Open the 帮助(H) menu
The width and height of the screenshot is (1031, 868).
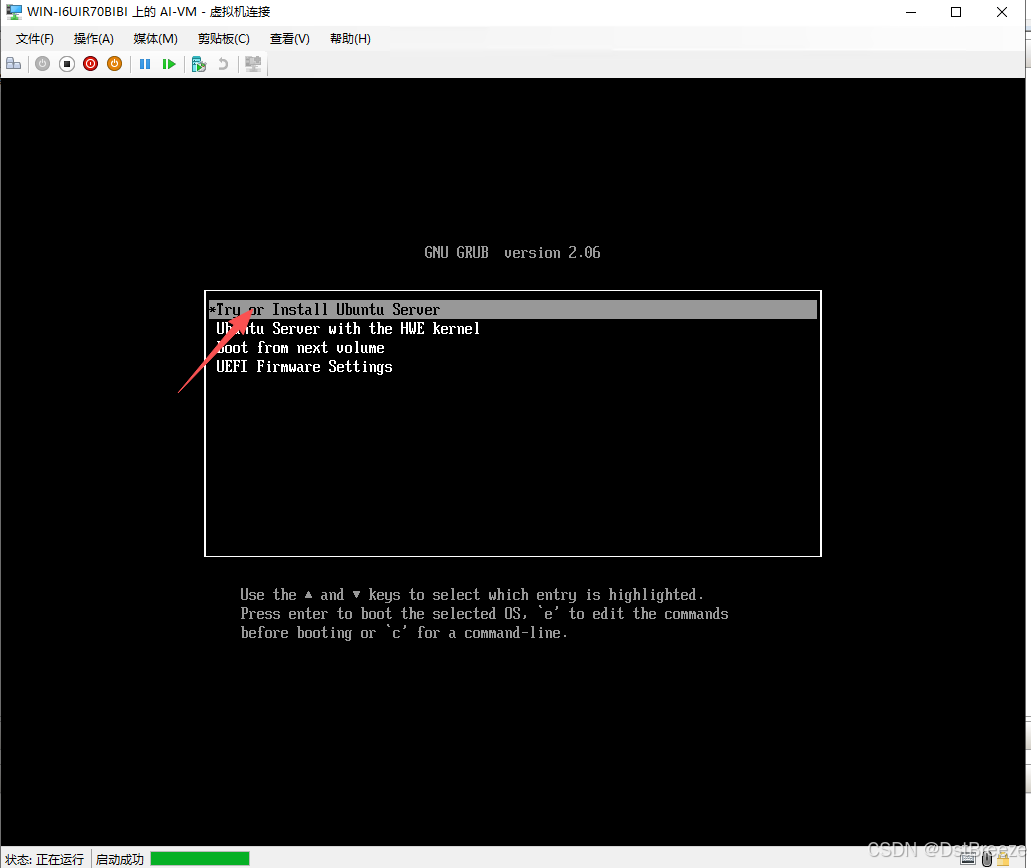pos(350,39)
